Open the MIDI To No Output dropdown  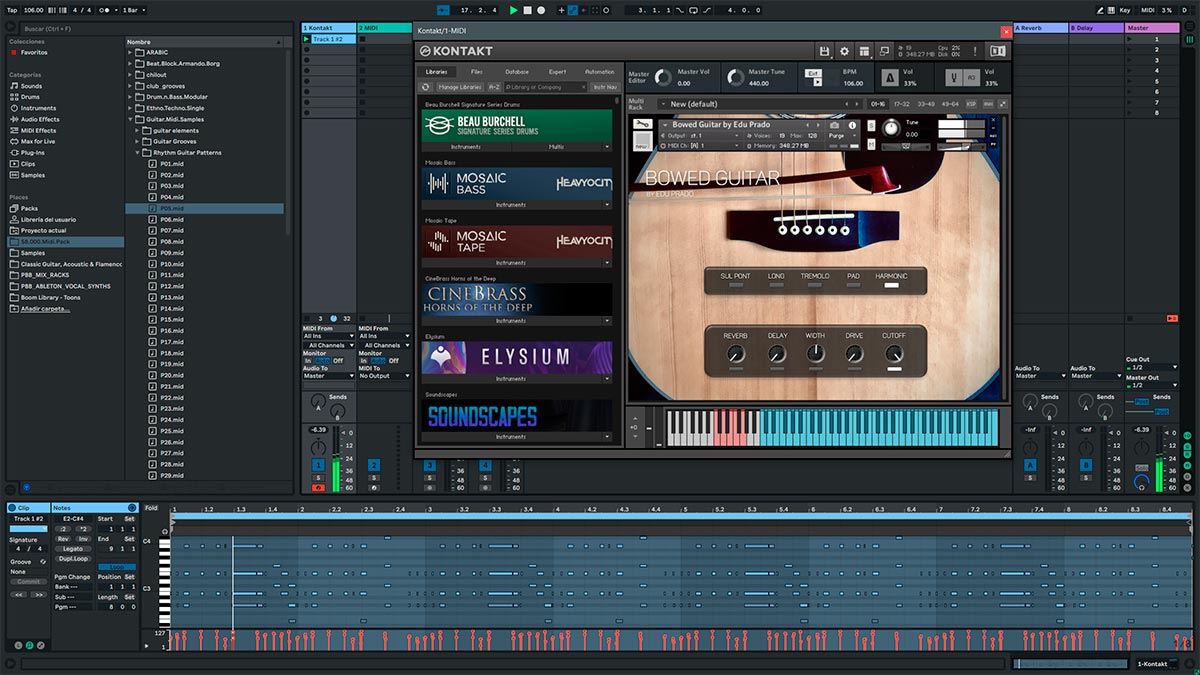(x=384, y=376)
